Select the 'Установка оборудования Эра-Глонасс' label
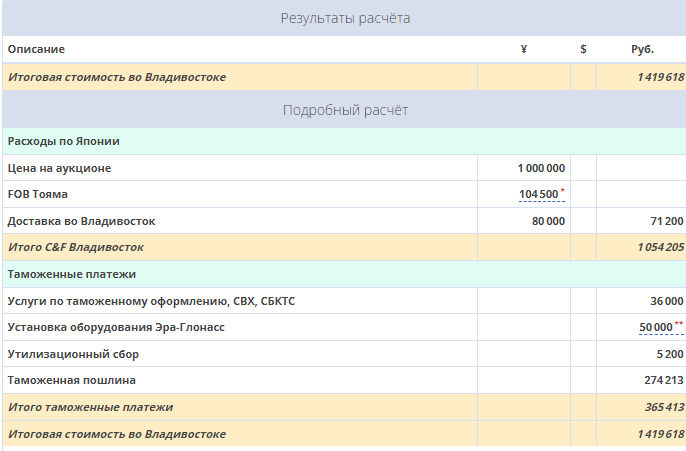Screen dimensions: 686x451 pyautogui.click(x=116, y=327)
